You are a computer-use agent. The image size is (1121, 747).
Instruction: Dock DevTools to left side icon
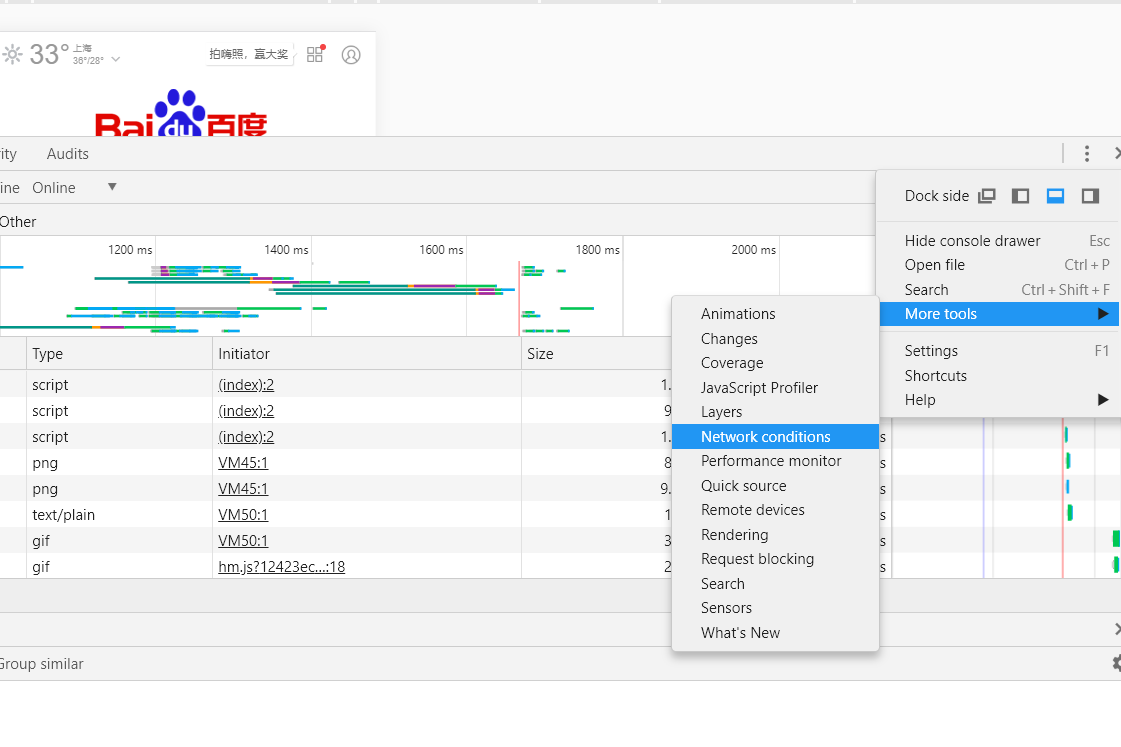pyautogui.click(x=1020, y=196)
